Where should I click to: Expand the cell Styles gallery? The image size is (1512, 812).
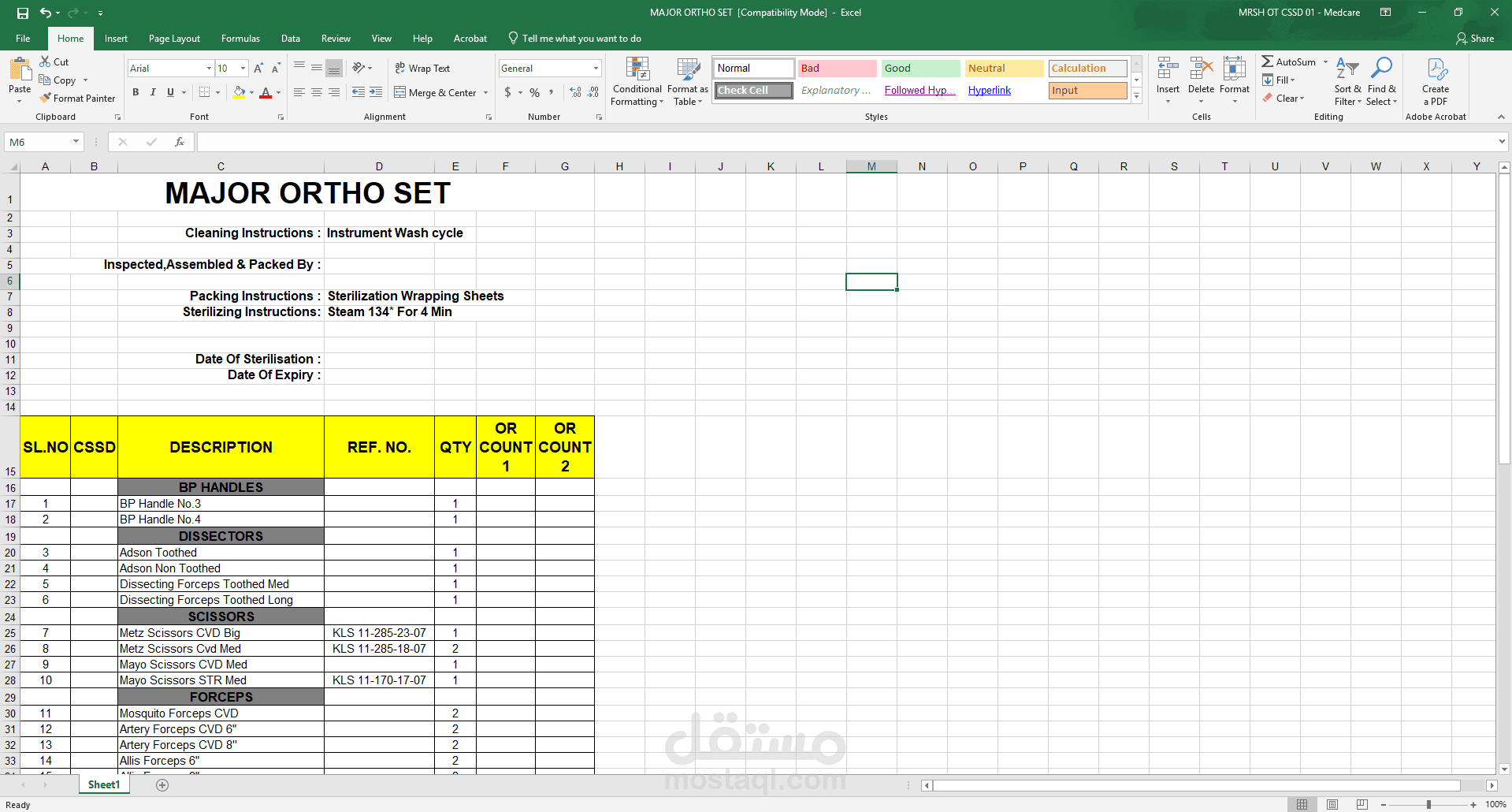pos(1136,95)
